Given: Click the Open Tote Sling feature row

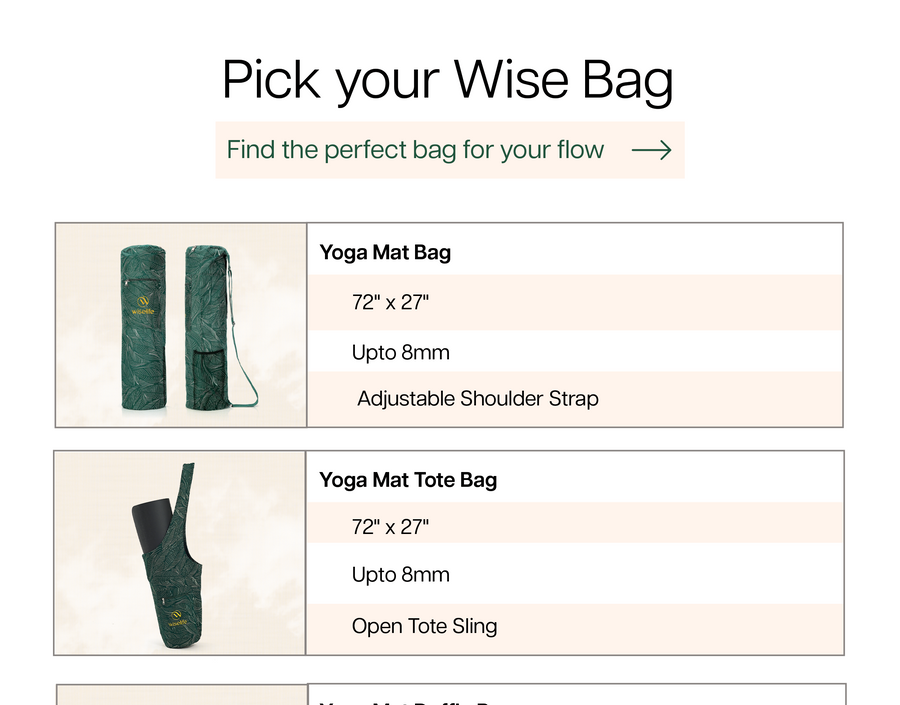Looking at the screenshot, I should point(424,626).
